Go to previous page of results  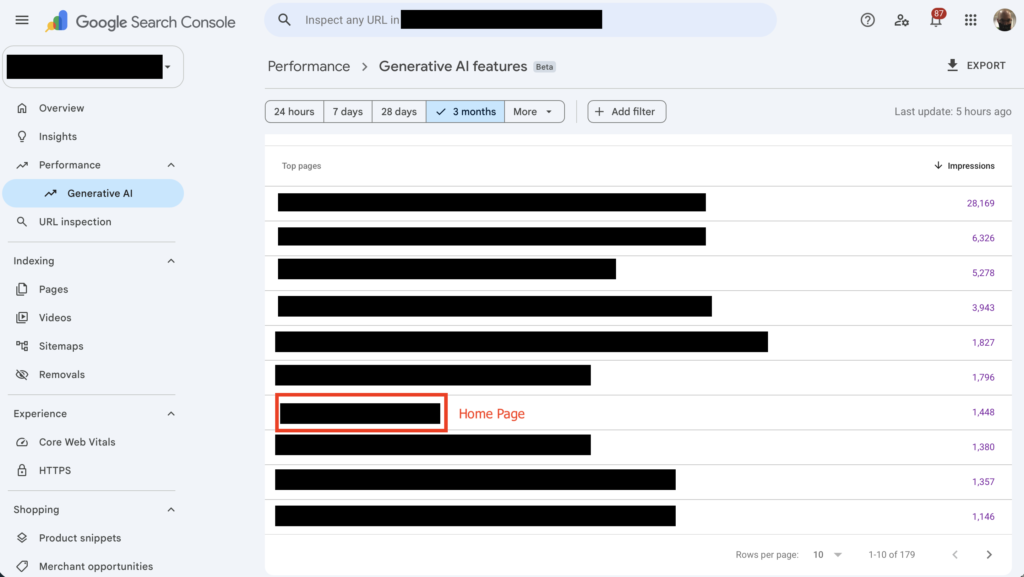[x=955, y=554]
